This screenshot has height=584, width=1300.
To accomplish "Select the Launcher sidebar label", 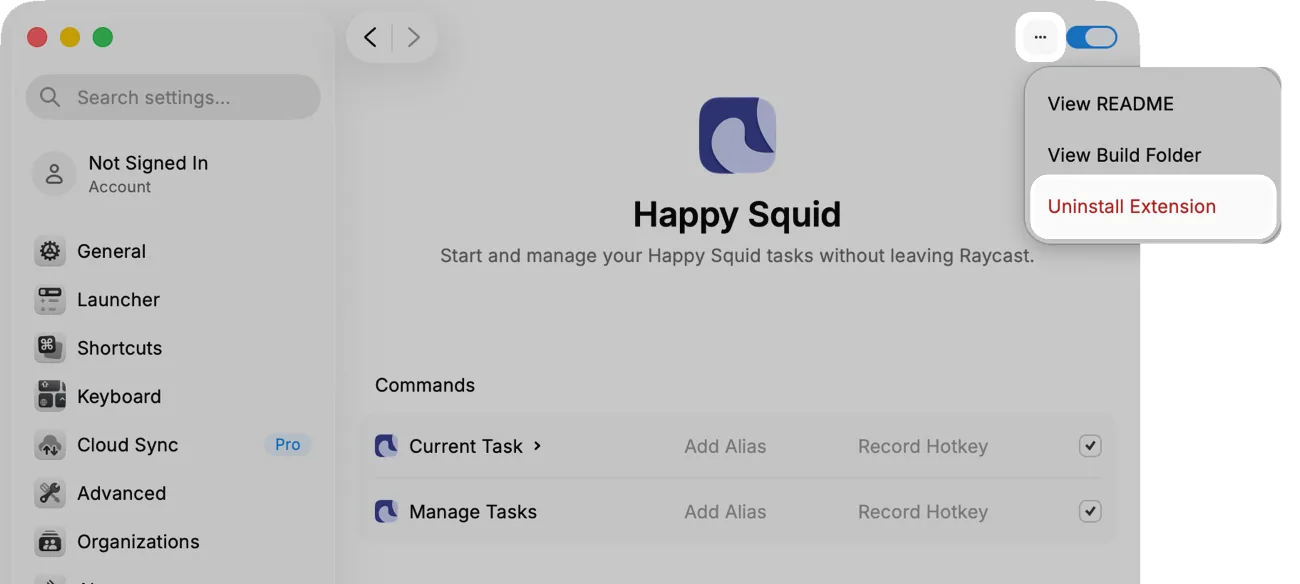I will (x=118, y=300).
